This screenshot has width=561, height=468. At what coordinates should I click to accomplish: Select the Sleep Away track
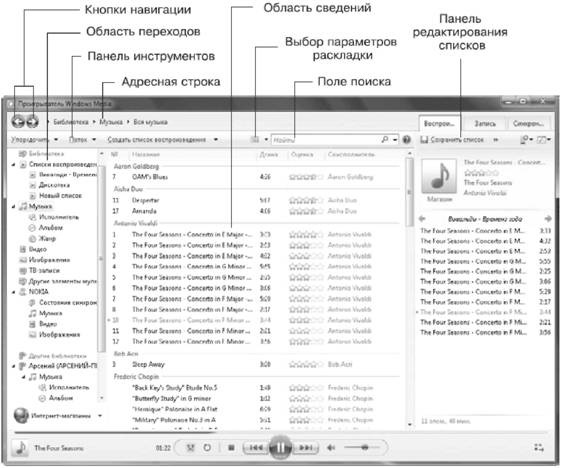pyautogui.click(x=148, y=364)
